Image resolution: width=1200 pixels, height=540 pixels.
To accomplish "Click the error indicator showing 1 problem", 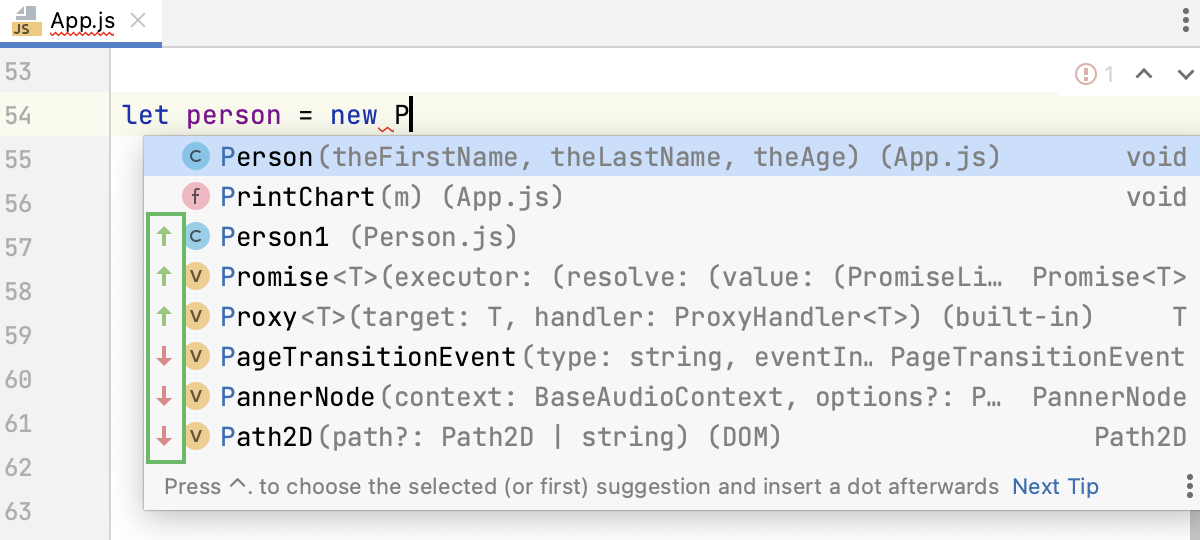I will click(x=1094, y=74).
